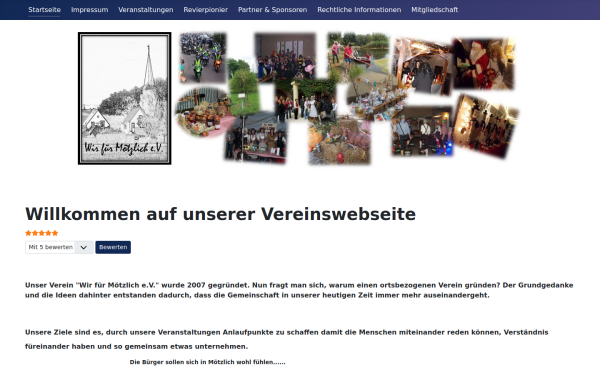
Task: Go to the Mitgliedschaft page
Action: (x=435, y=10)
